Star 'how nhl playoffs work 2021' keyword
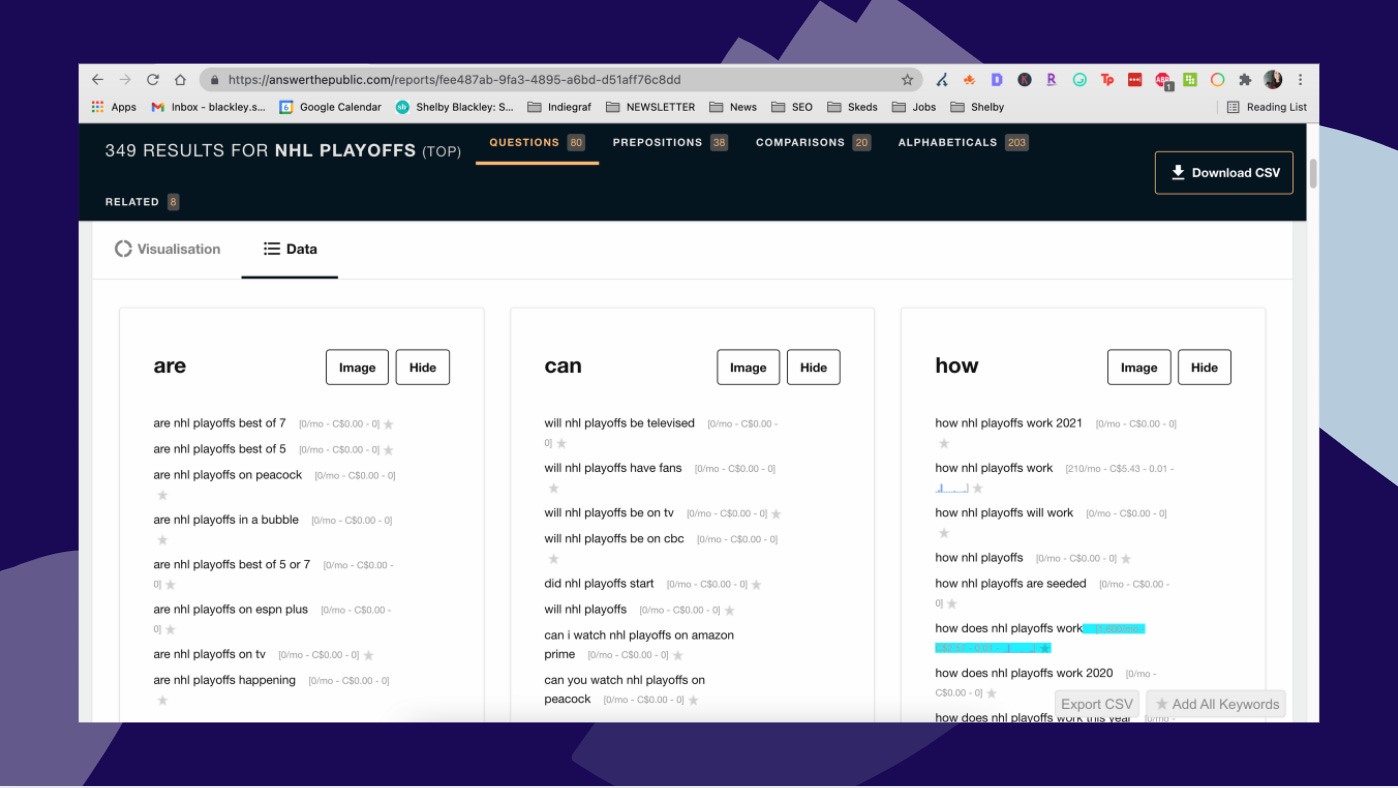1398x788 pixels. point(944,443)
